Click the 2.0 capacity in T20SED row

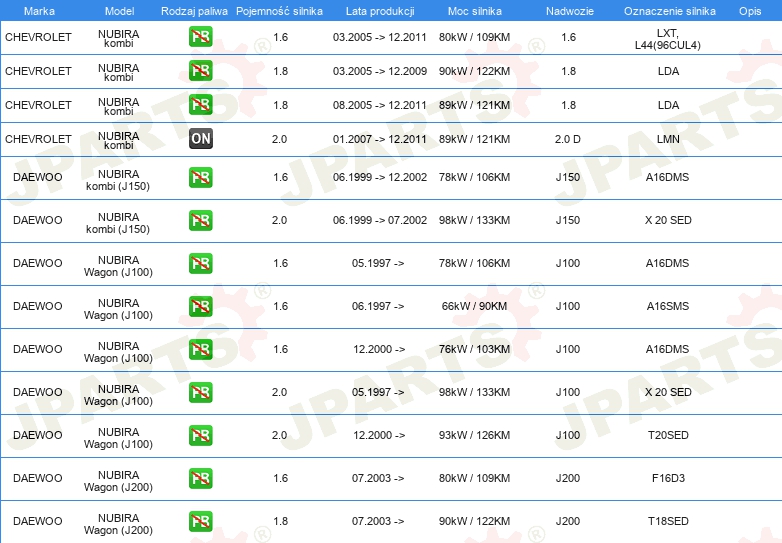pyautogui.click(x=279, y=435)
